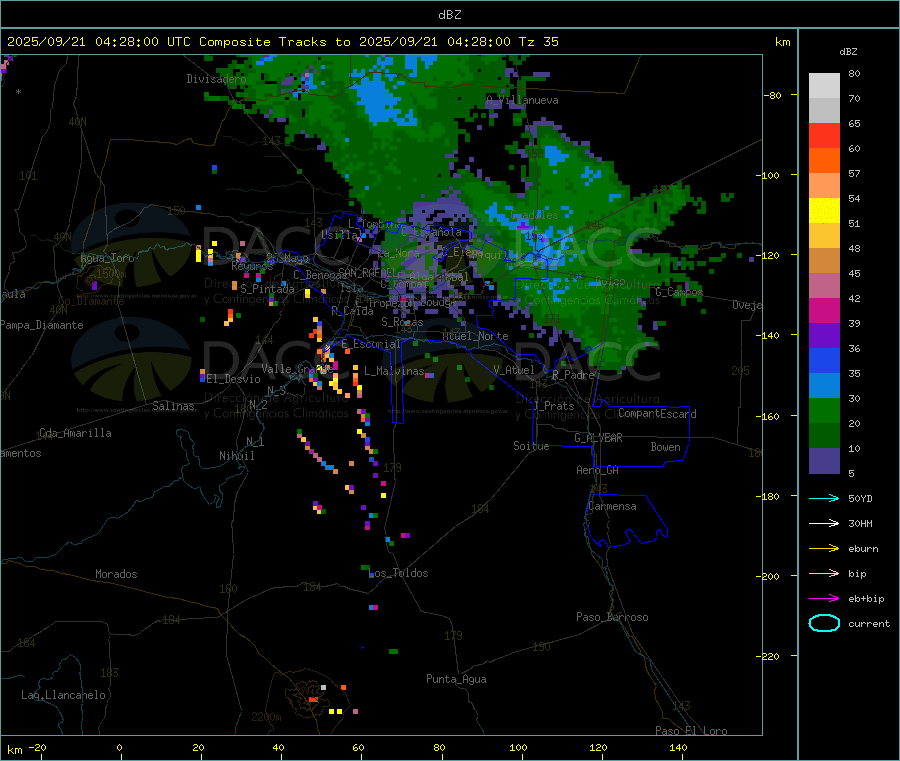
Task: Click the slate purple swatch between 10 and 5
Action: tap(824, 461)
